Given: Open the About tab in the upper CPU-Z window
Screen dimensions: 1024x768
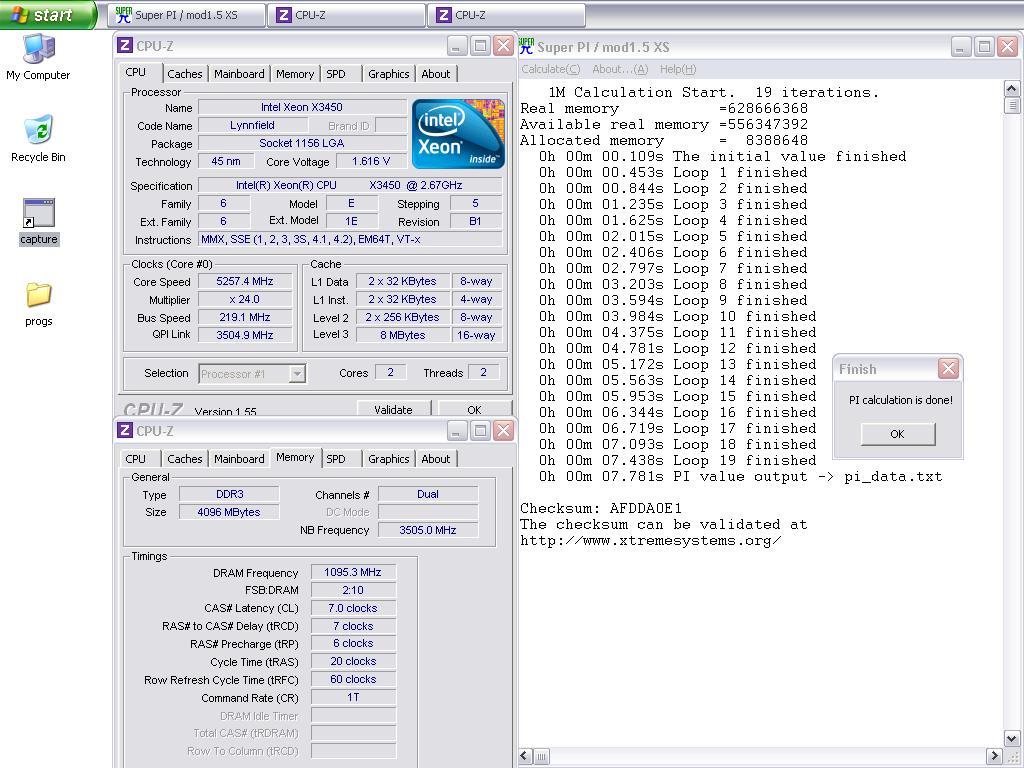Looking at the screenshot, I should coord(436,74).
